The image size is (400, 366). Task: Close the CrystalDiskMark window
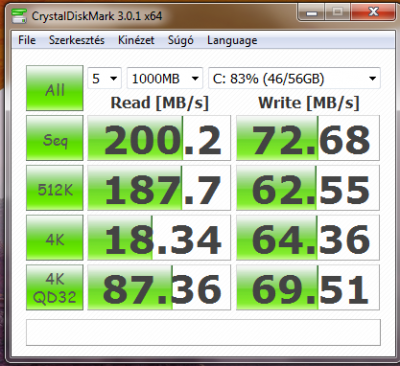point(373,13)
